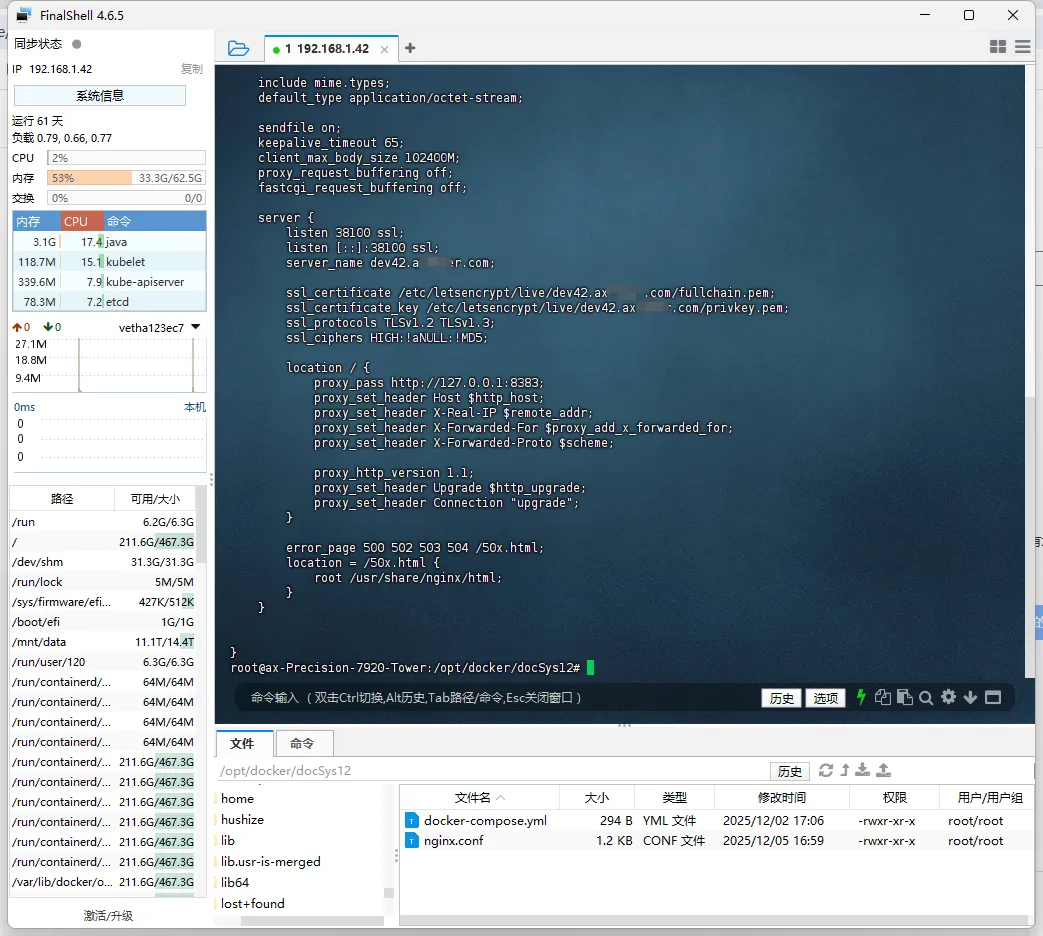Click the memory usage bar showing 53%
The width and height of the screenshot is (1043, 936).
[126, 178]
